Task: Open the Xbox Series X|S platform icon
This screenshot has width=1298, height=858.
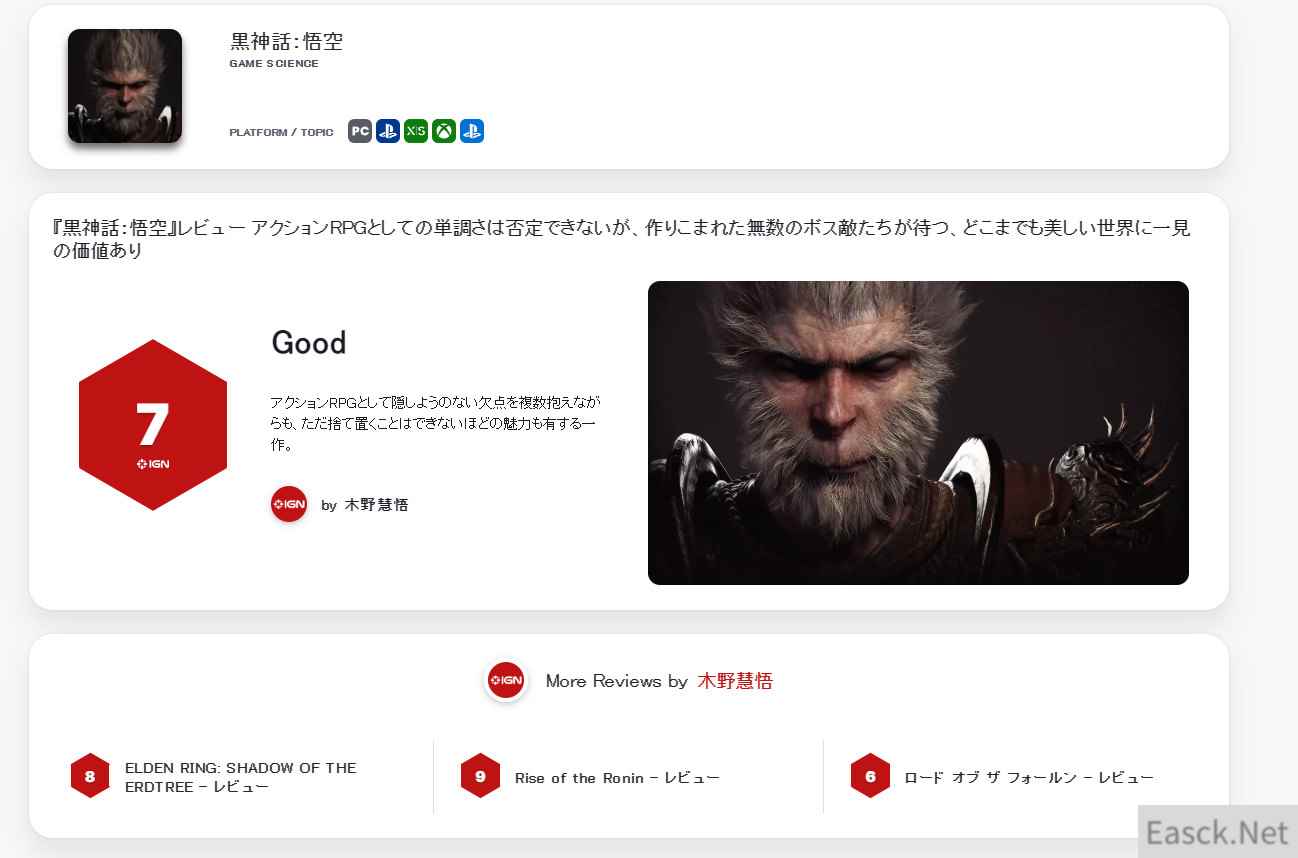Action: pos(416,131)
